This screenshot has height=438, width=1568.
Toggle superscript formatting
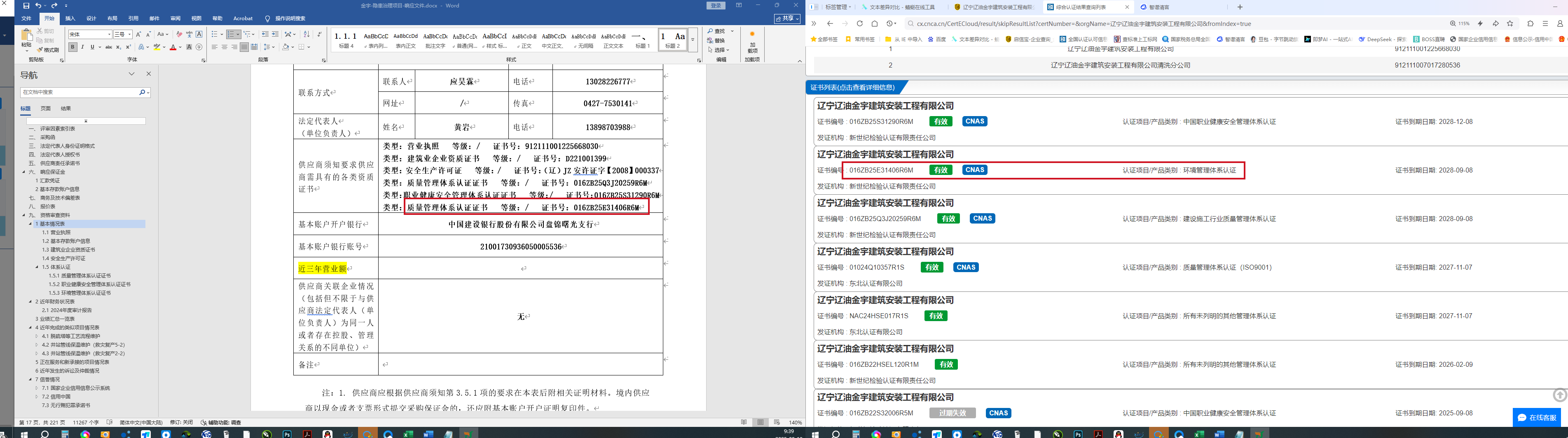[129, 47]
